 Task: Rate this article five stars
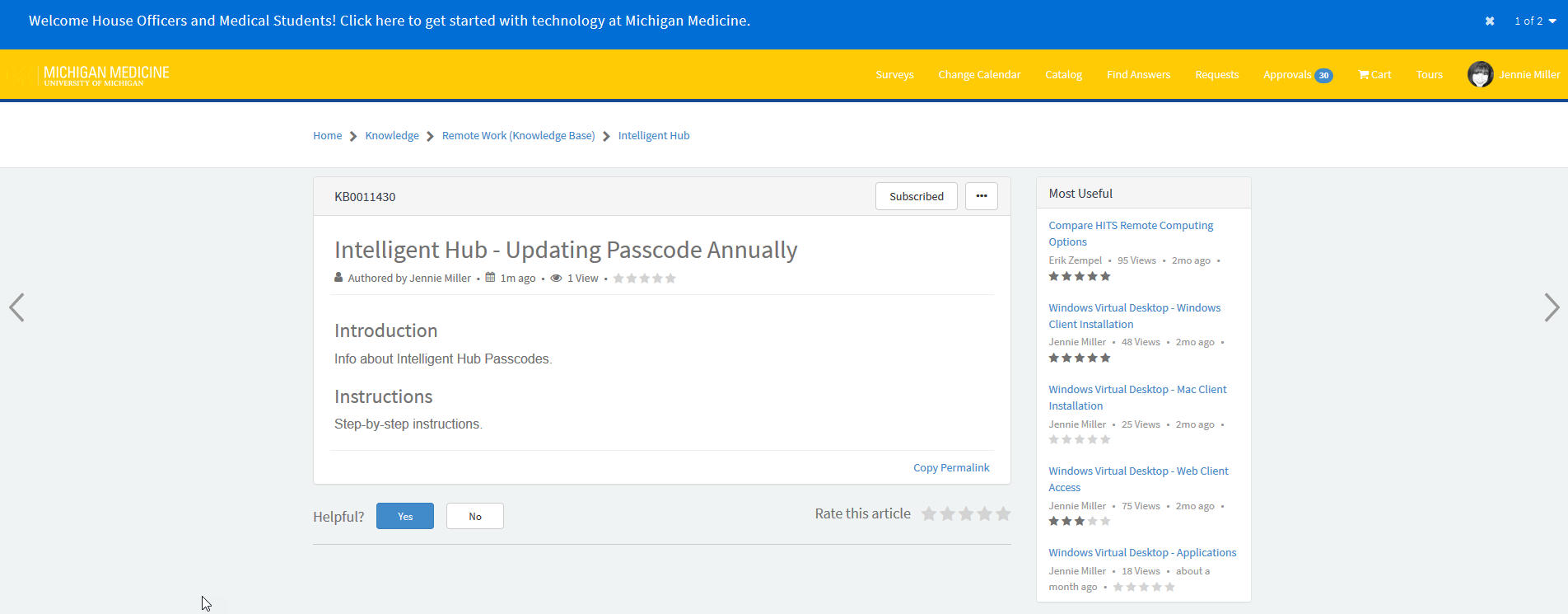coord(1003,514)
